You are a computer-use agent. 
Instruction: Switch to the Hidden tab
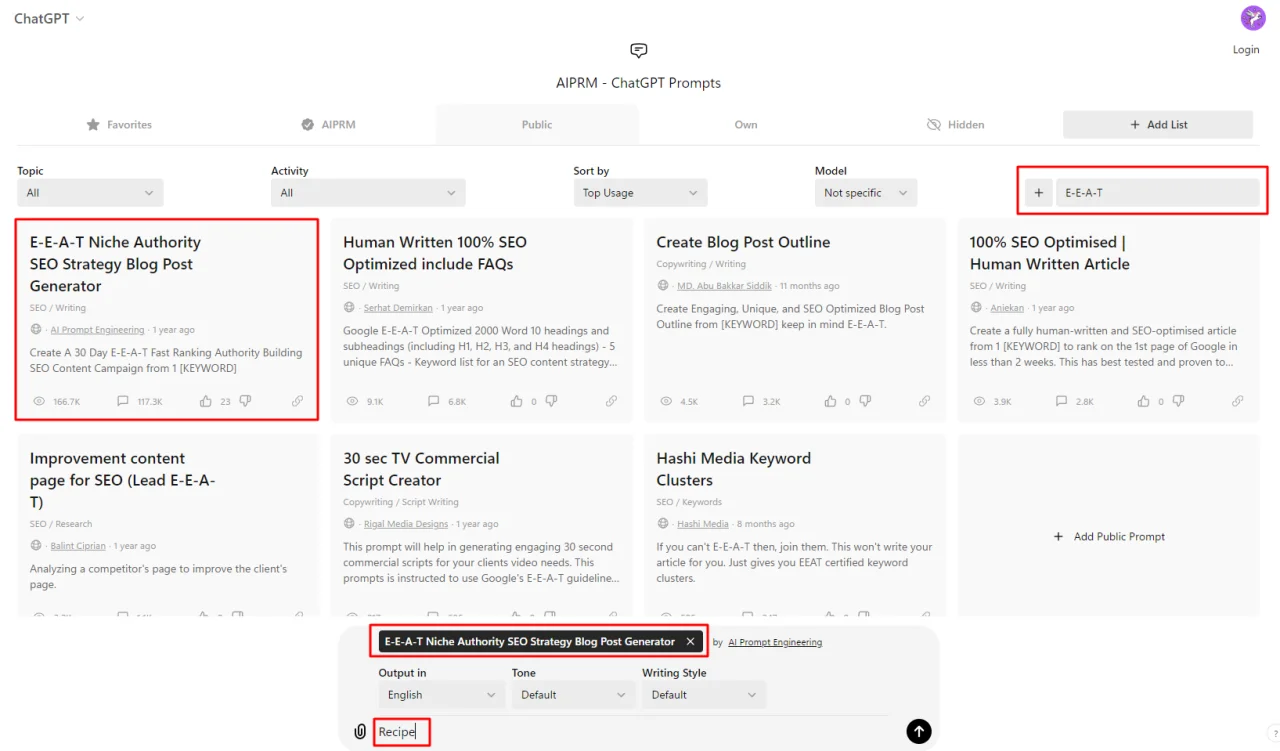pyautogui.click(x=955, y=125)
